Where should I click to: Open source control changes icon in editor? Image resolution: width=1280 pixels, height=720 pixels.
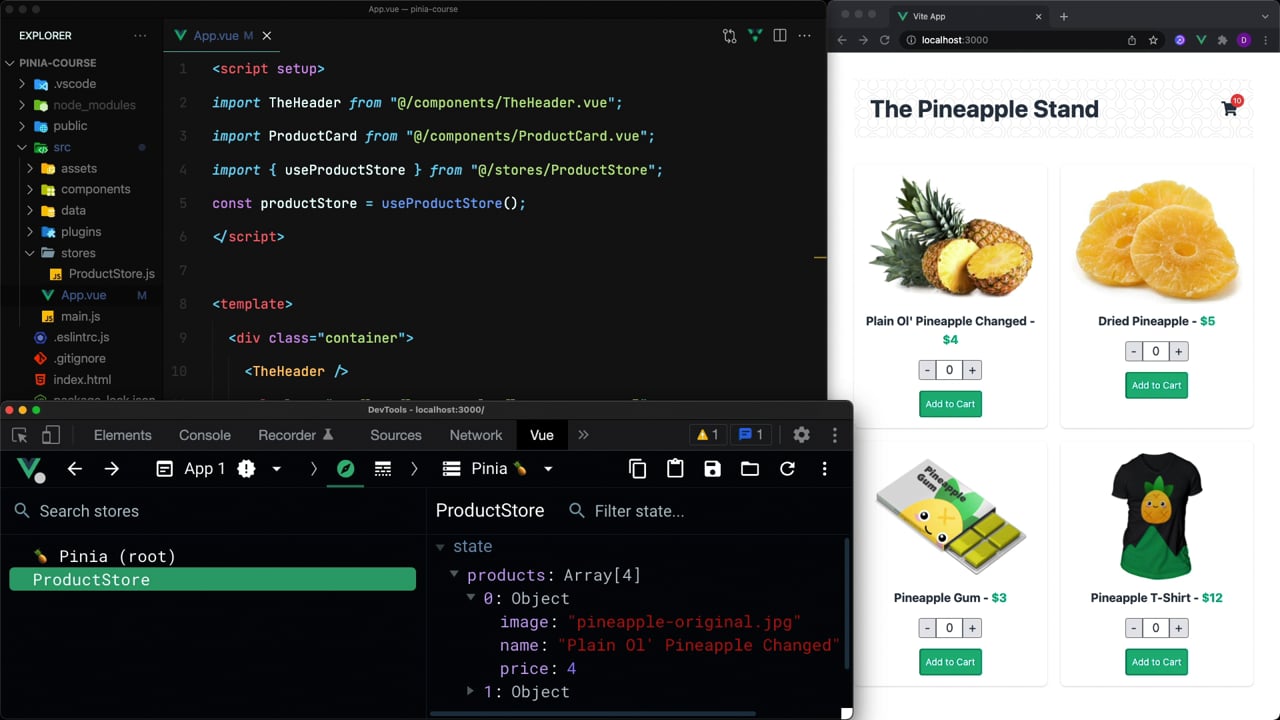(730, 35)
